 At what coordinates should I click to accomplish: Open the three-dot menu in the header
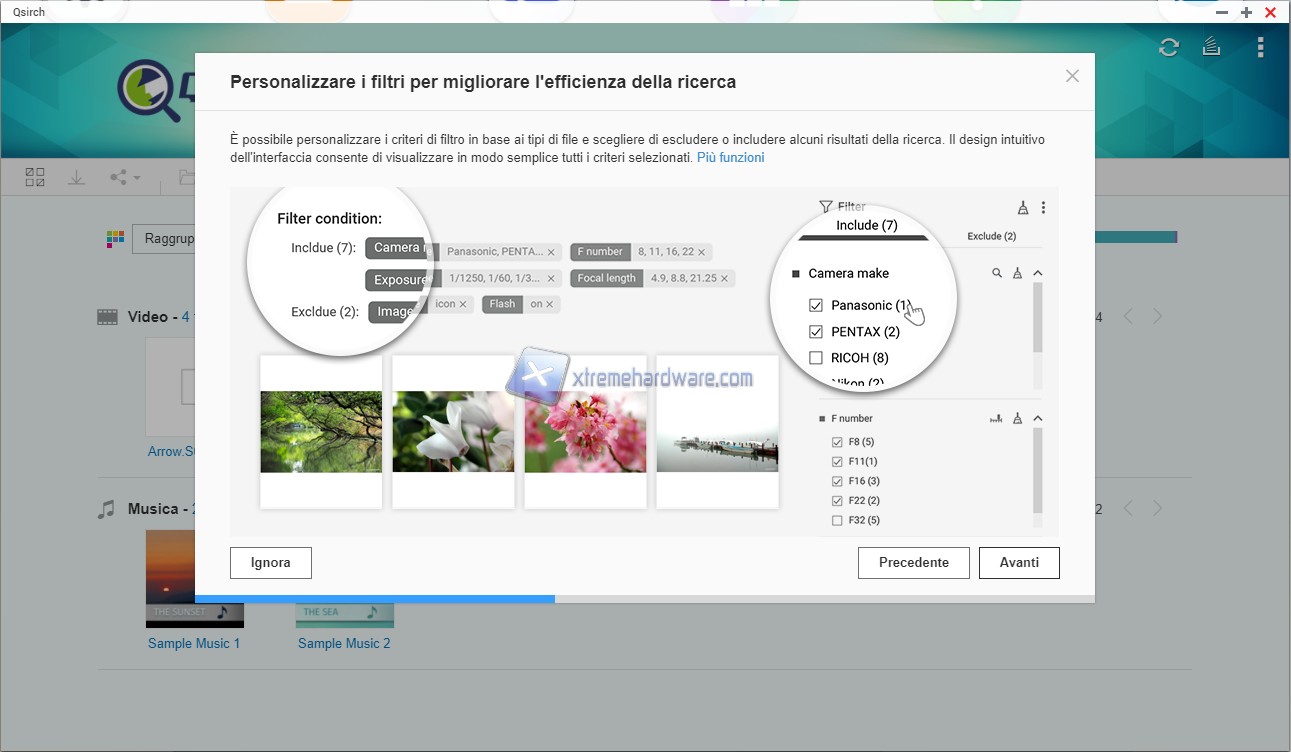pos(1260,47)
